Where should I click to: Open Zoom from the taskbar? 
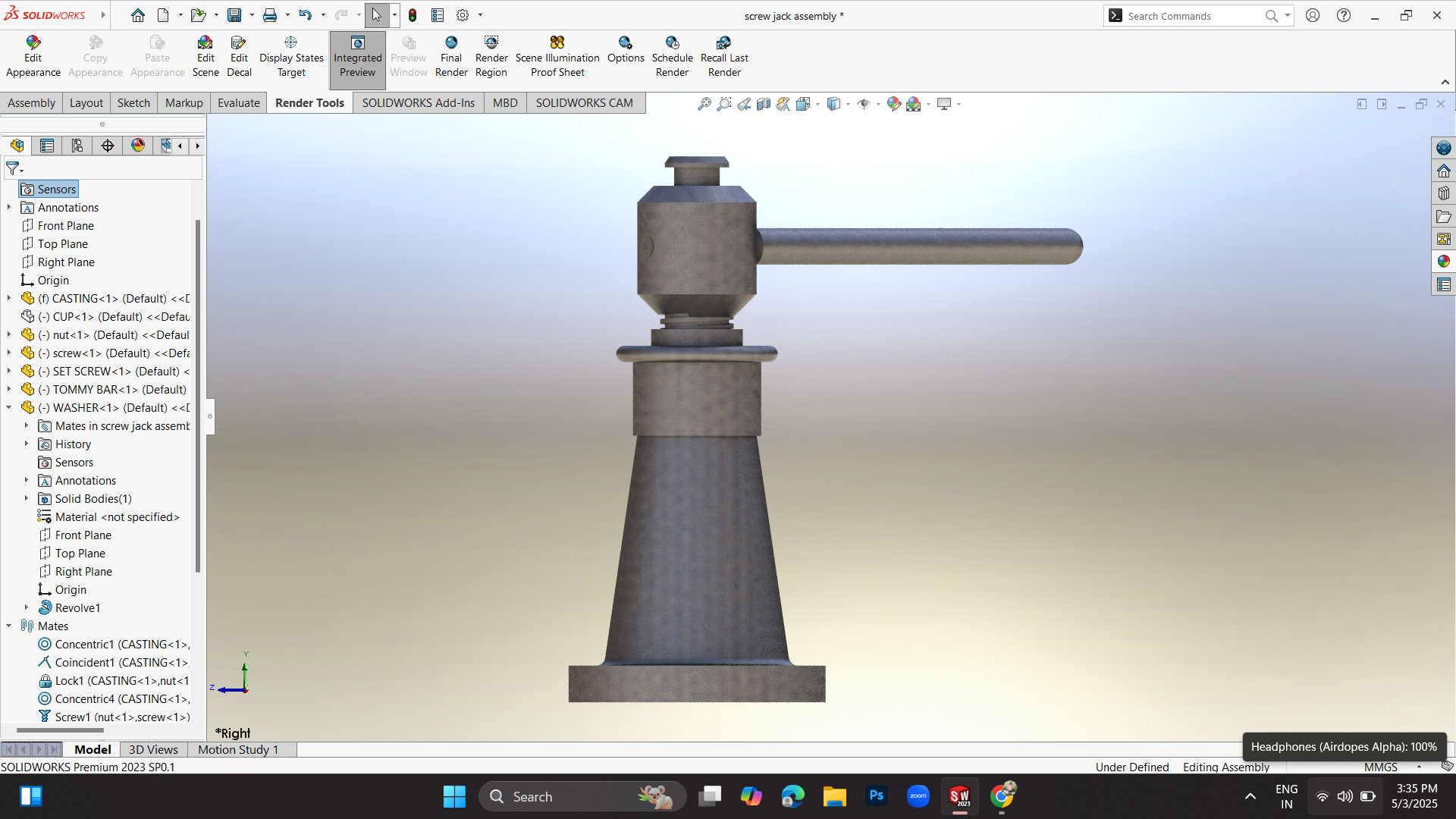918,796
